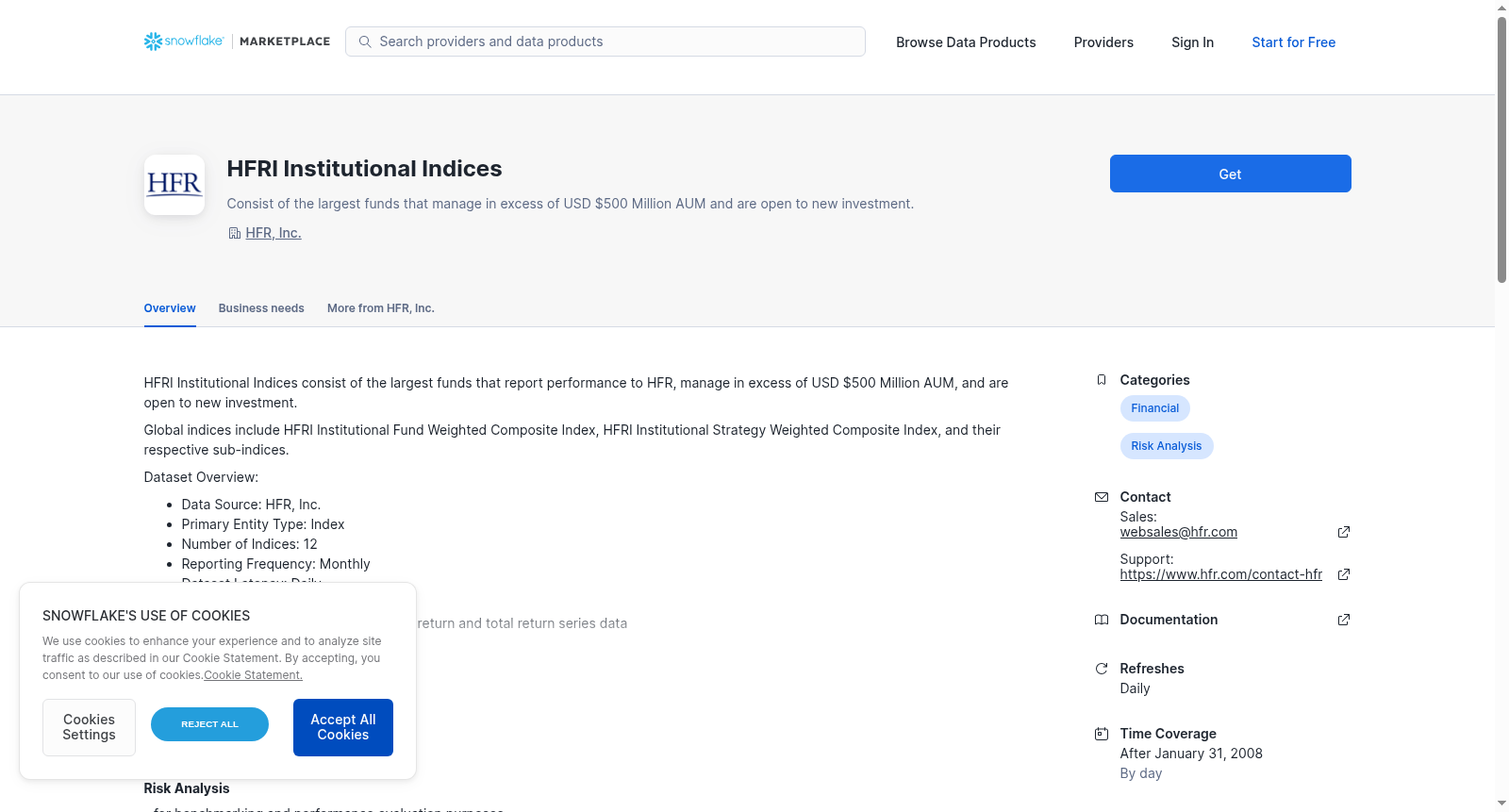Click 'Primary Entity Type: Index' text
This screenshot has height=812, width=1509.
click(x=263, y=524)
